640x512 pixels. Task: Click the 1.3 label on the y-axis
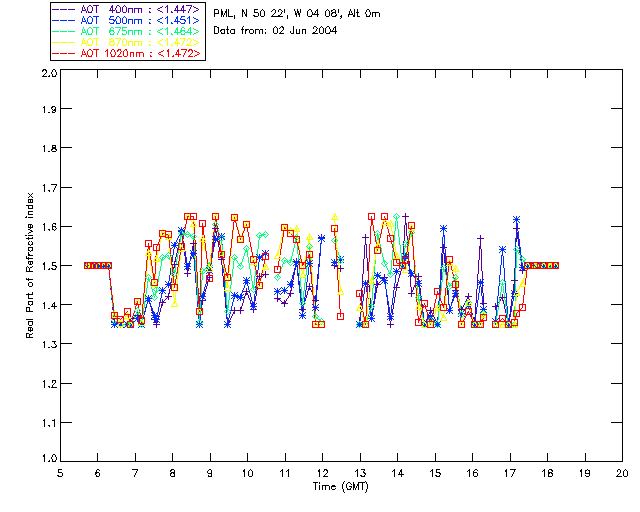click(49, 344)
